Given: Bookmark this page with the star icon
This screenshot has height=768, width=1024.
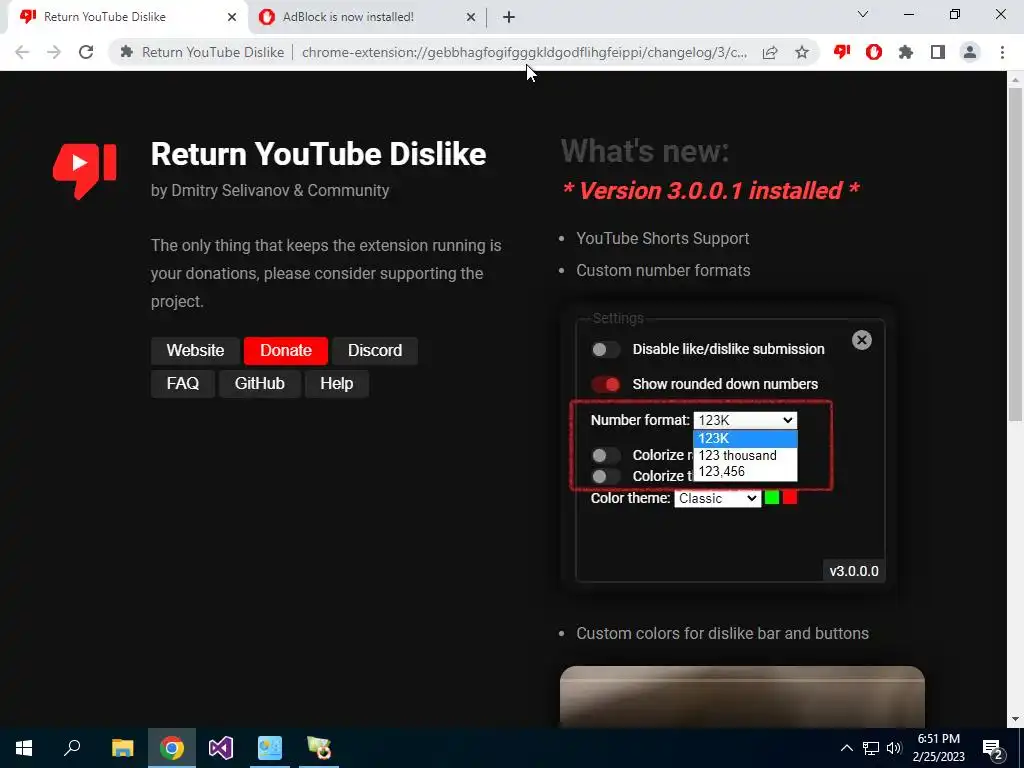Looking at the screenshot, I should coord(802,52).
